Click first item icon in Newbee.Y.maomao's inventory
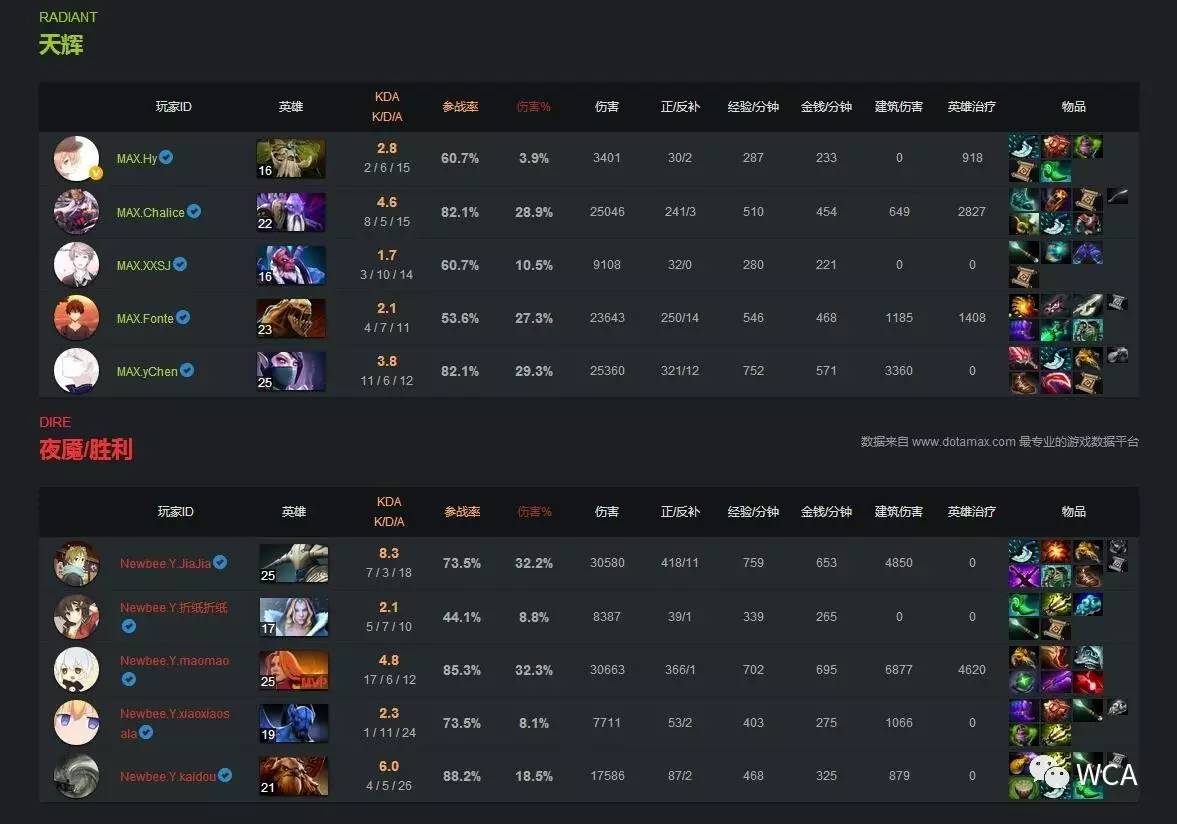 pyautogui.click(x=1024, y=657)
